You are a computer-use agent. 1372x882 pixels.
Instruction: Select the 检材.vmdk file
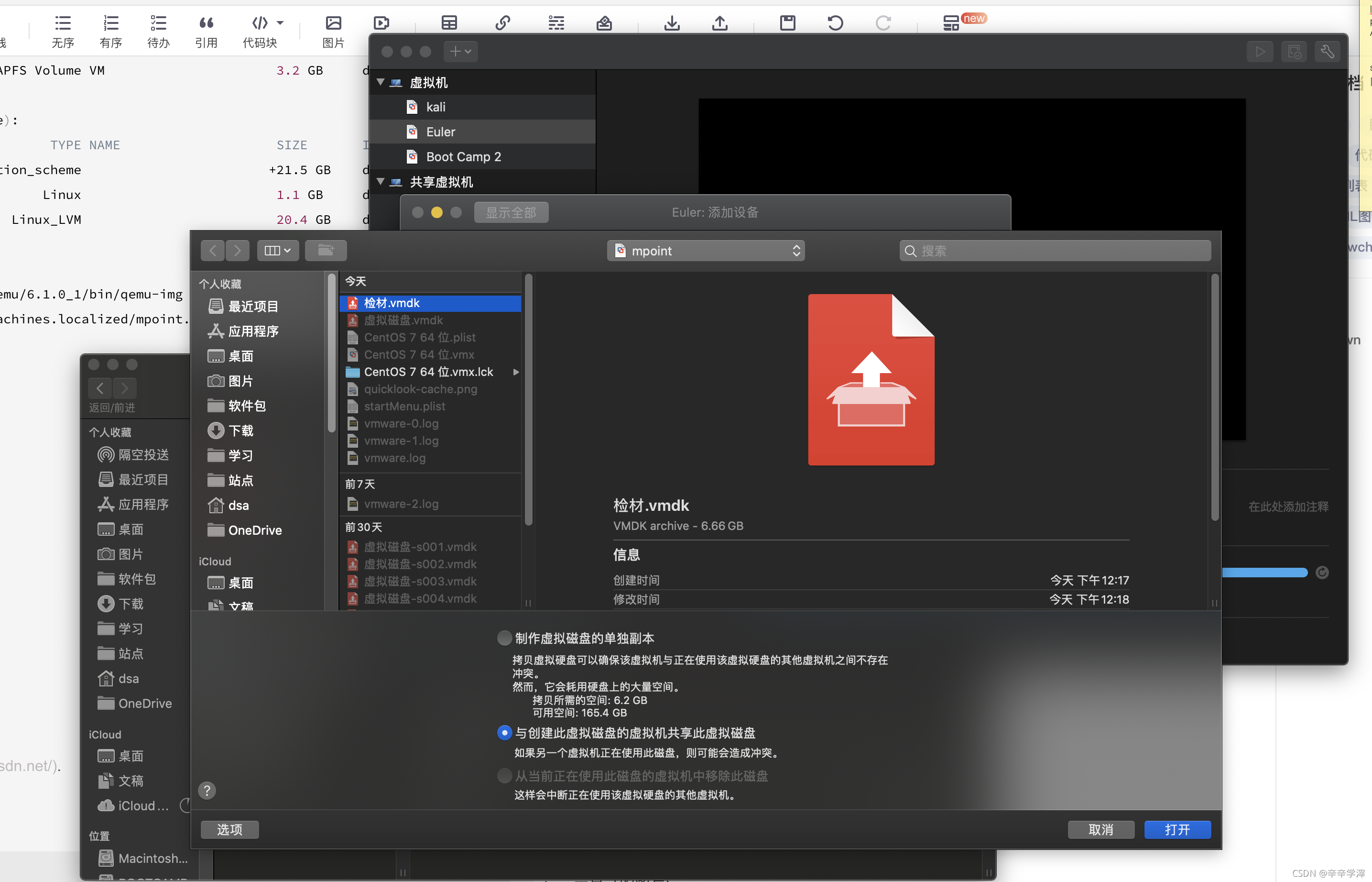[x=430, y=303]
